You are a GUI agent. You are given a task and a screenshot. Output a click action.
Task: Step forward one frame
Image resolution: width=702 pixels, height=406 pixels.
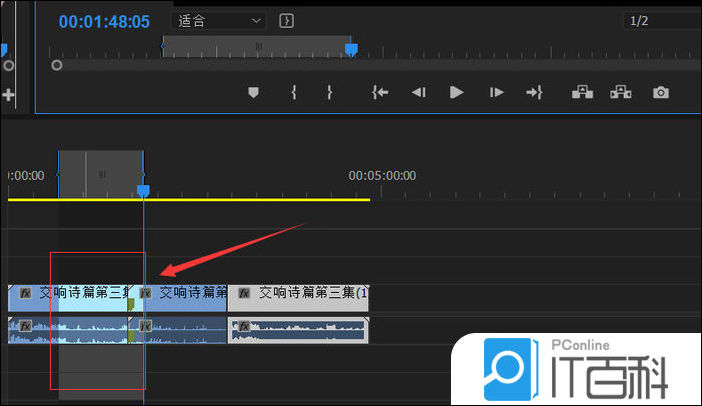pyautogui.click(x=496, y=92)
